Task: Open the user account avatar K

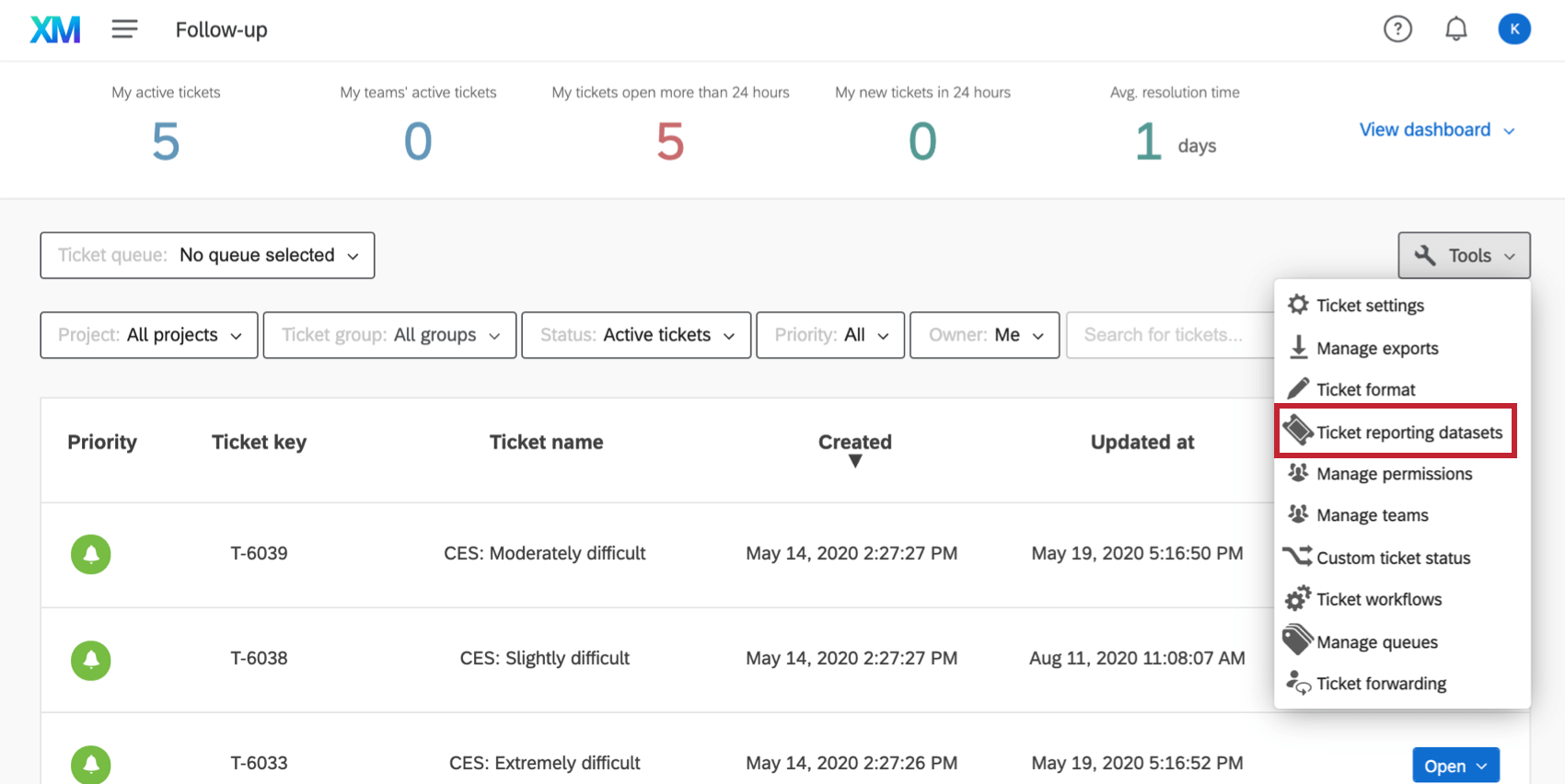Action: coord(1514,29)
